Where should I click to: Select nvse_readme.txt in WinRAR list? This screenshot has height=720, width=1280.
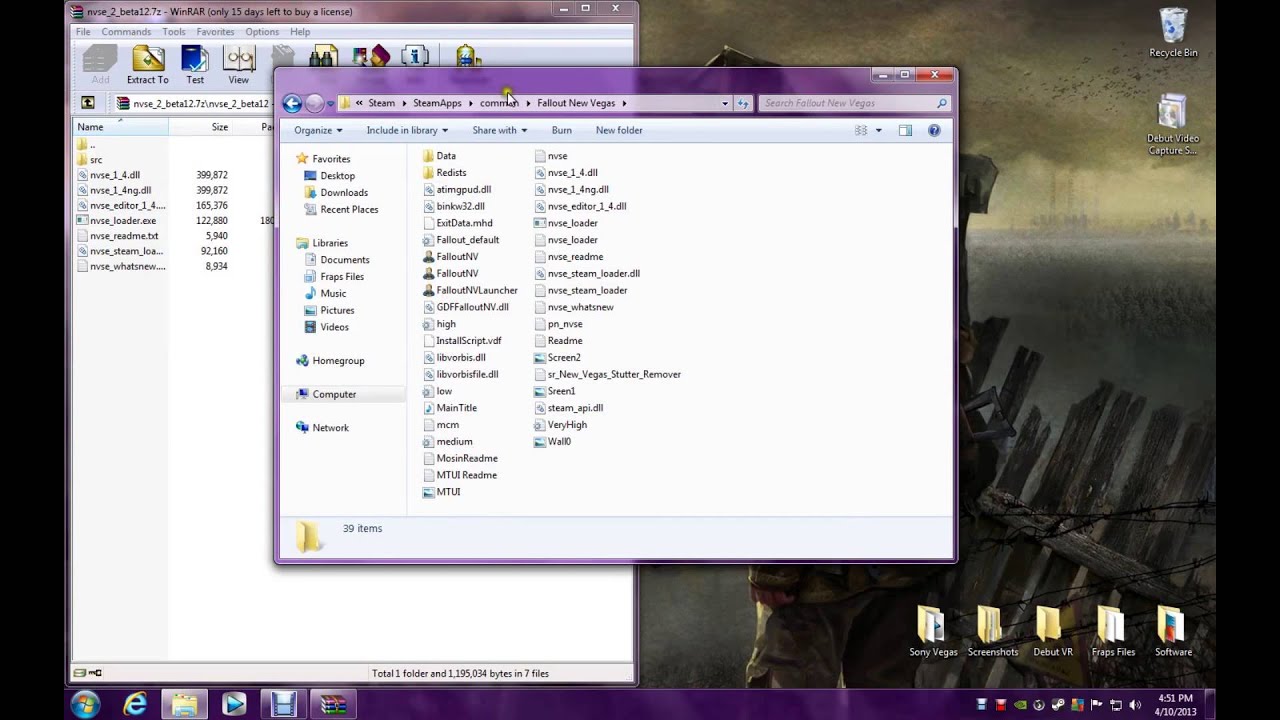(x=117, y=236)
